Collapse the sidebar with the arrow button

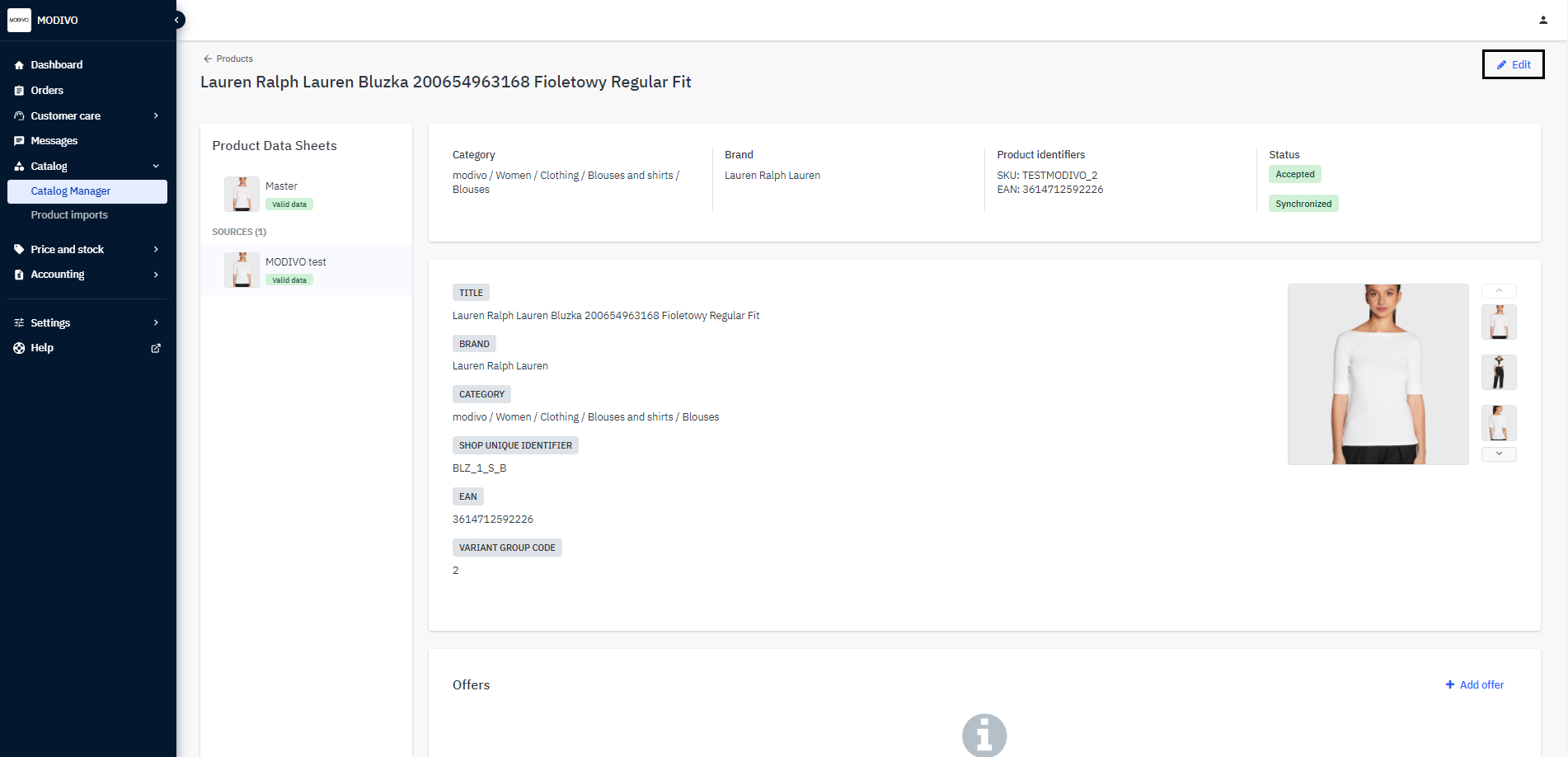pyautogui.click(x=176, y=20)
